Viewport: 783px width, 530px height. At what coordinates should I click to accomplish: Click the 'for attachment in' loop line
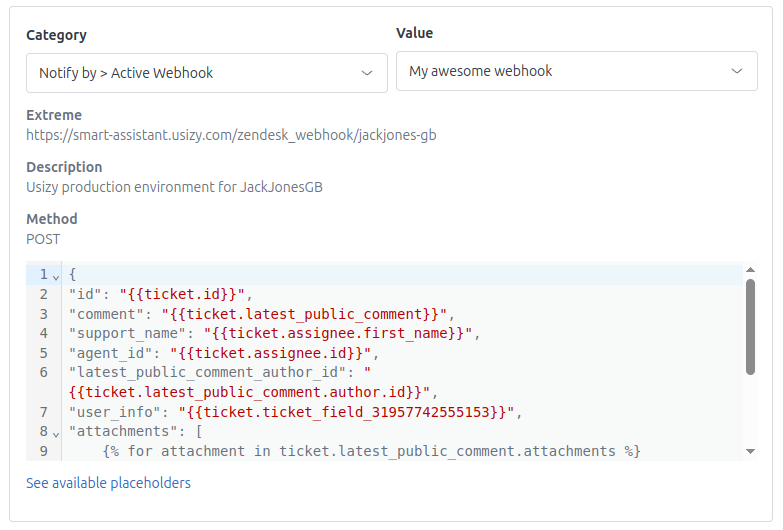click(372, 451)
